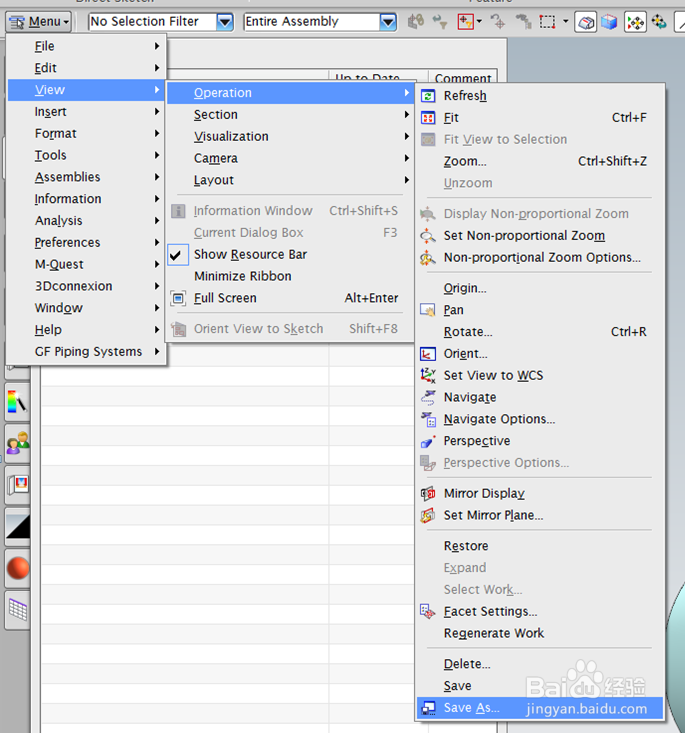Click the Set View to WCS icon
The image size is (685, 733).
point(428,375)
